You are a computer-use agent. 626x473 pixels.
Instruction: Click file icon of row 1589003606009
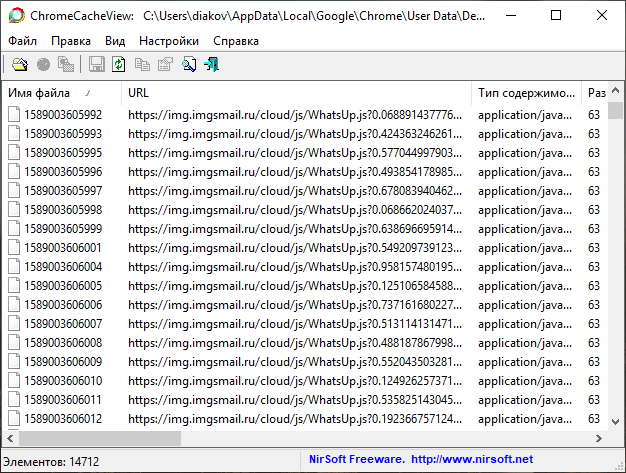point(14,362)
